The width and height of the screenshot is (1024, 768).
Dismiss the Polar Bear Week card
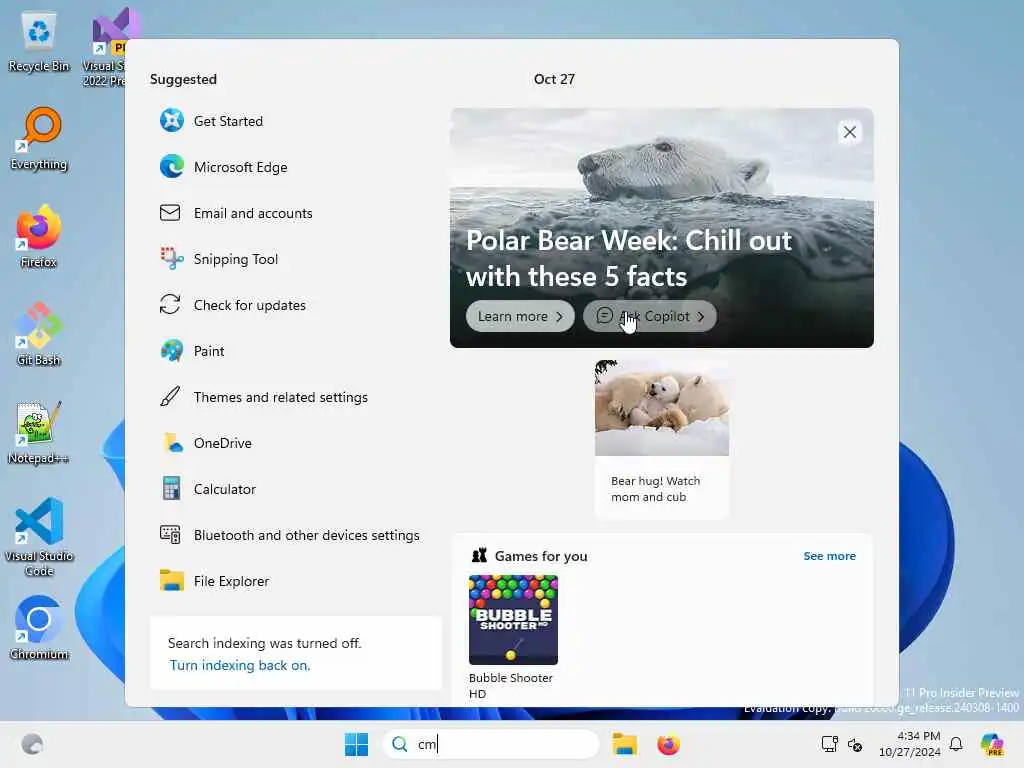point(850,132)
